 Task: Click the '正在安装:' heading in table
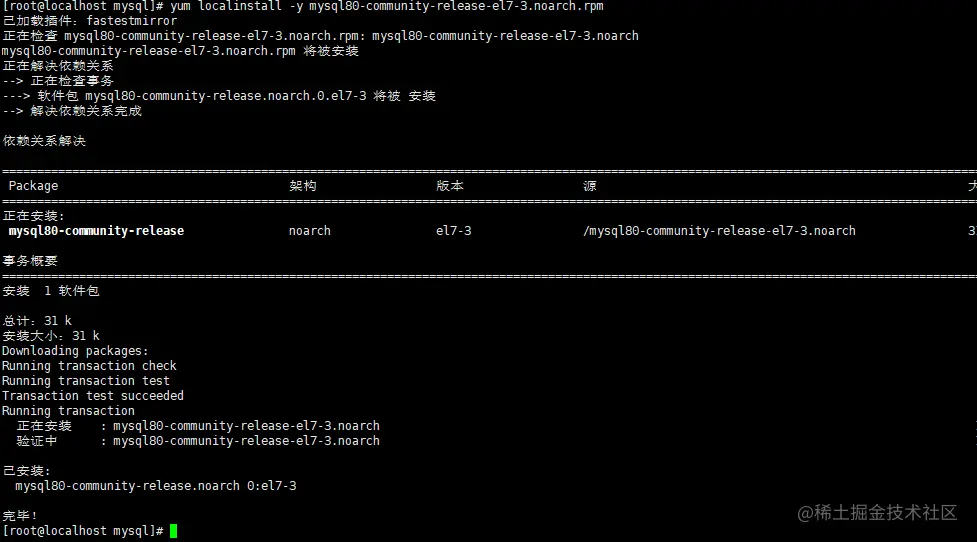[34, 216]
